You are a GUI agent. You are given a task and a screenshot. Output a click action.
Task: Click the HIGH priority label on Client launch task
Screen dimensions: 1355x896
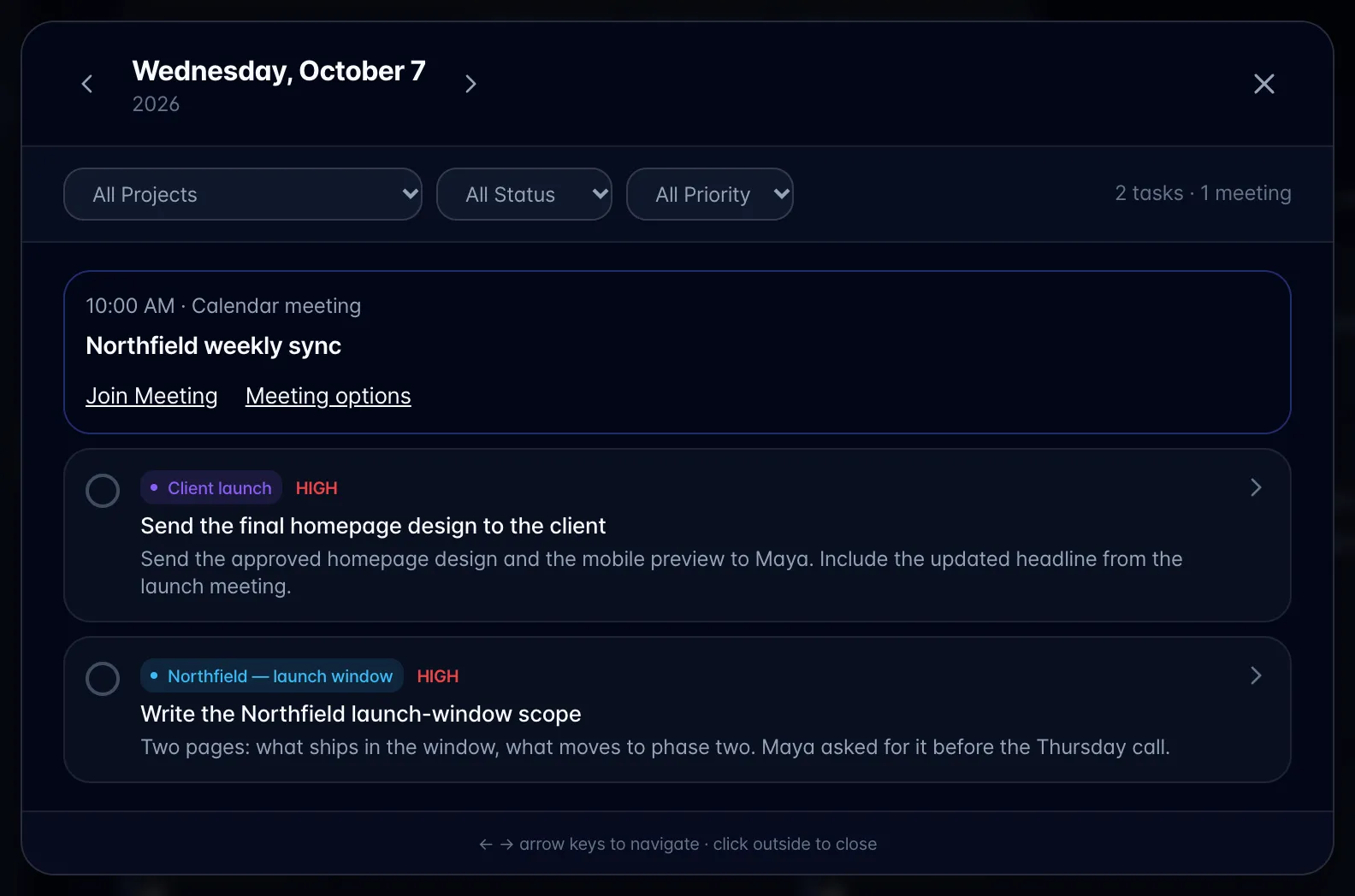point(317,488)
